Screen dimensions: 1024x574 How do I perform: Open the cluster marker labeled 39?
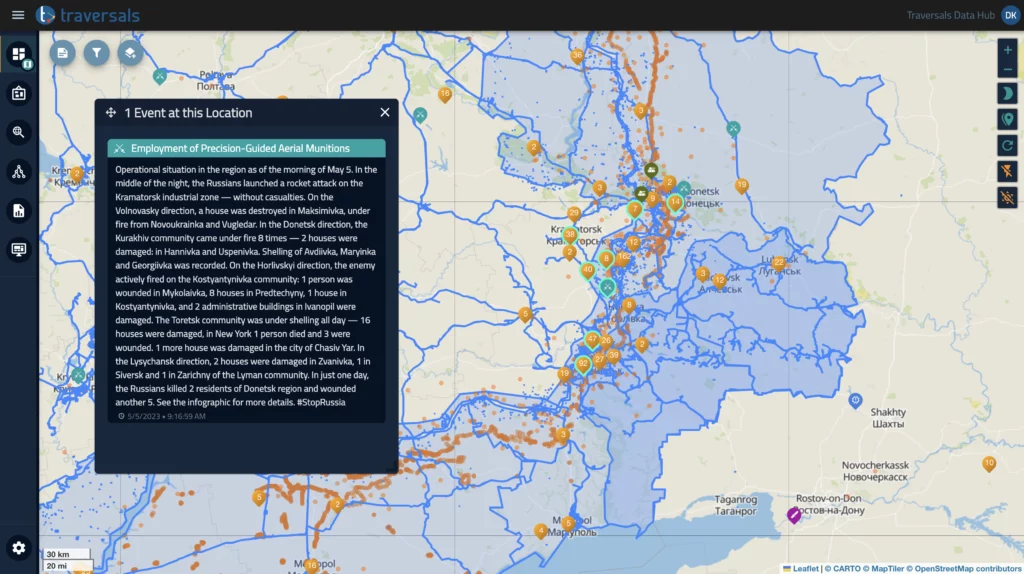(613, 356)
